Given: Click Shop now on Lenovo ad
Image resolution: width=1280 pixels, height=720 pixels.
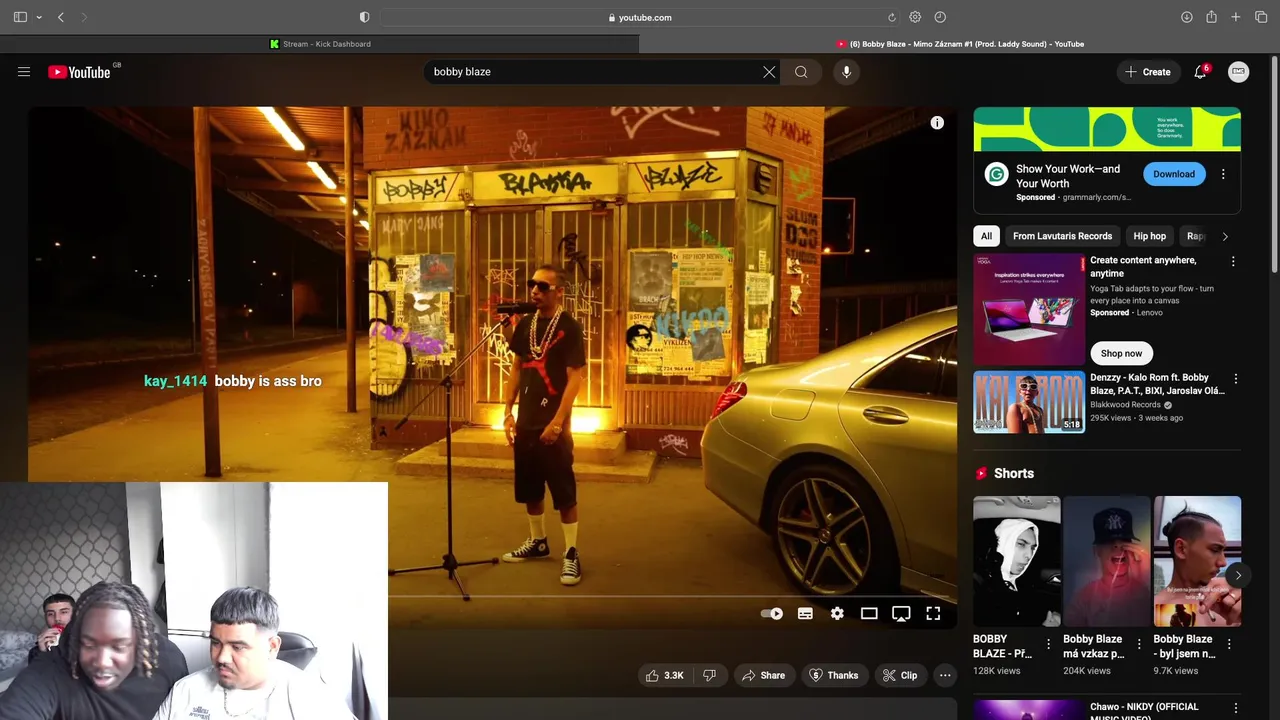Looking at the screenshot, I should pos(1121,353).
